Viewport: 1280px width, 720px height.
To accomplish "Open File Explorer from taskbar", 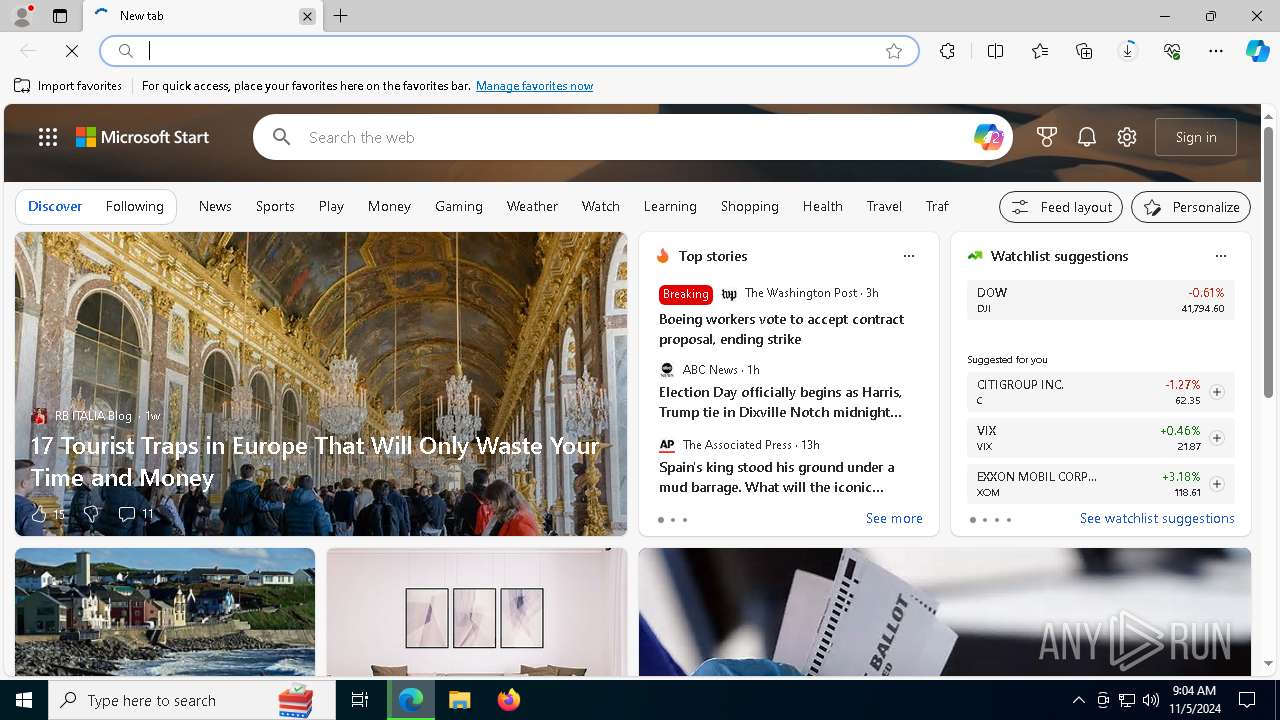I will [x=459, y=700].
